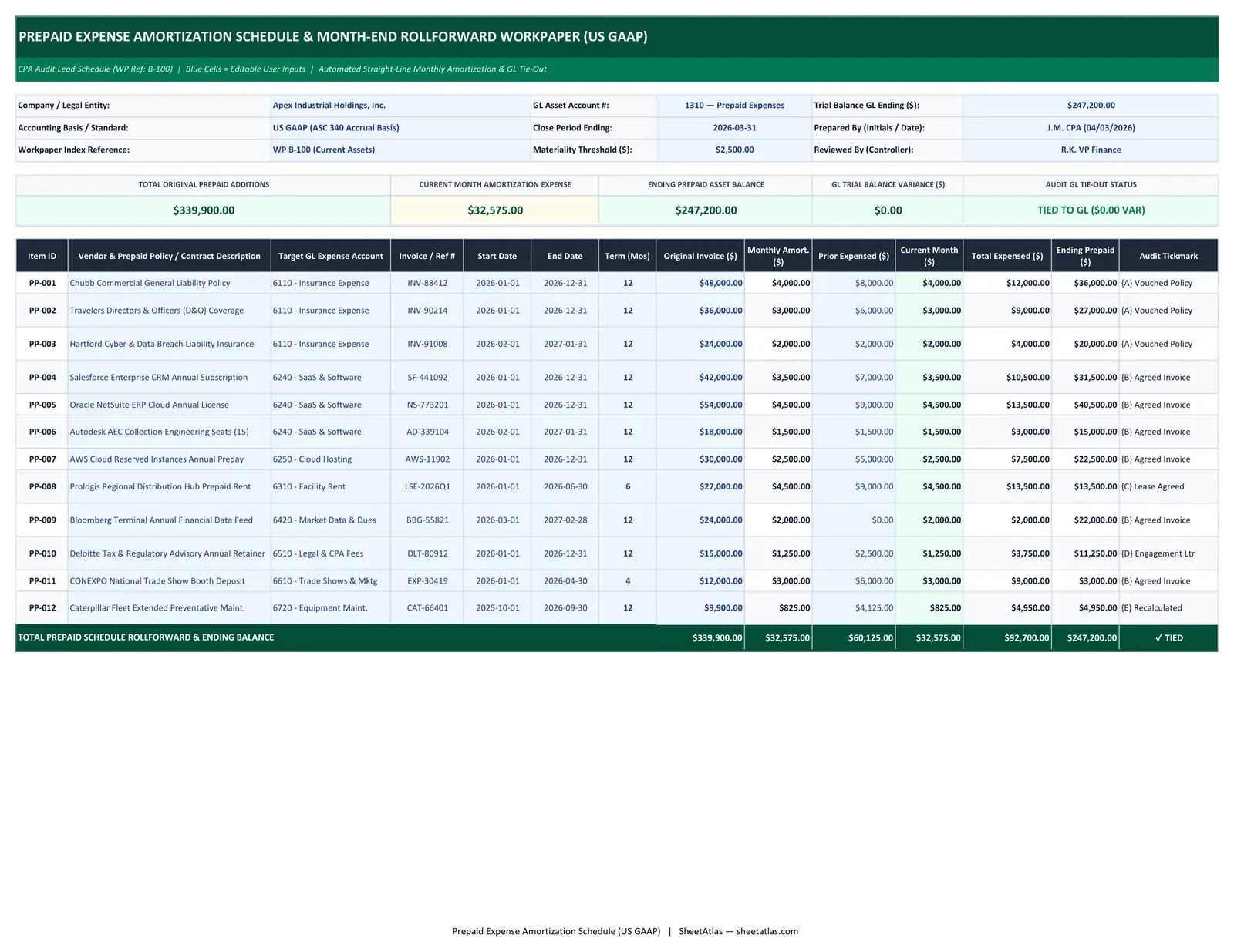Viewport: 1234px width, 952px height.
Task: Click the Vendor & Prepaid Policy column header
Action: point(169,256)
